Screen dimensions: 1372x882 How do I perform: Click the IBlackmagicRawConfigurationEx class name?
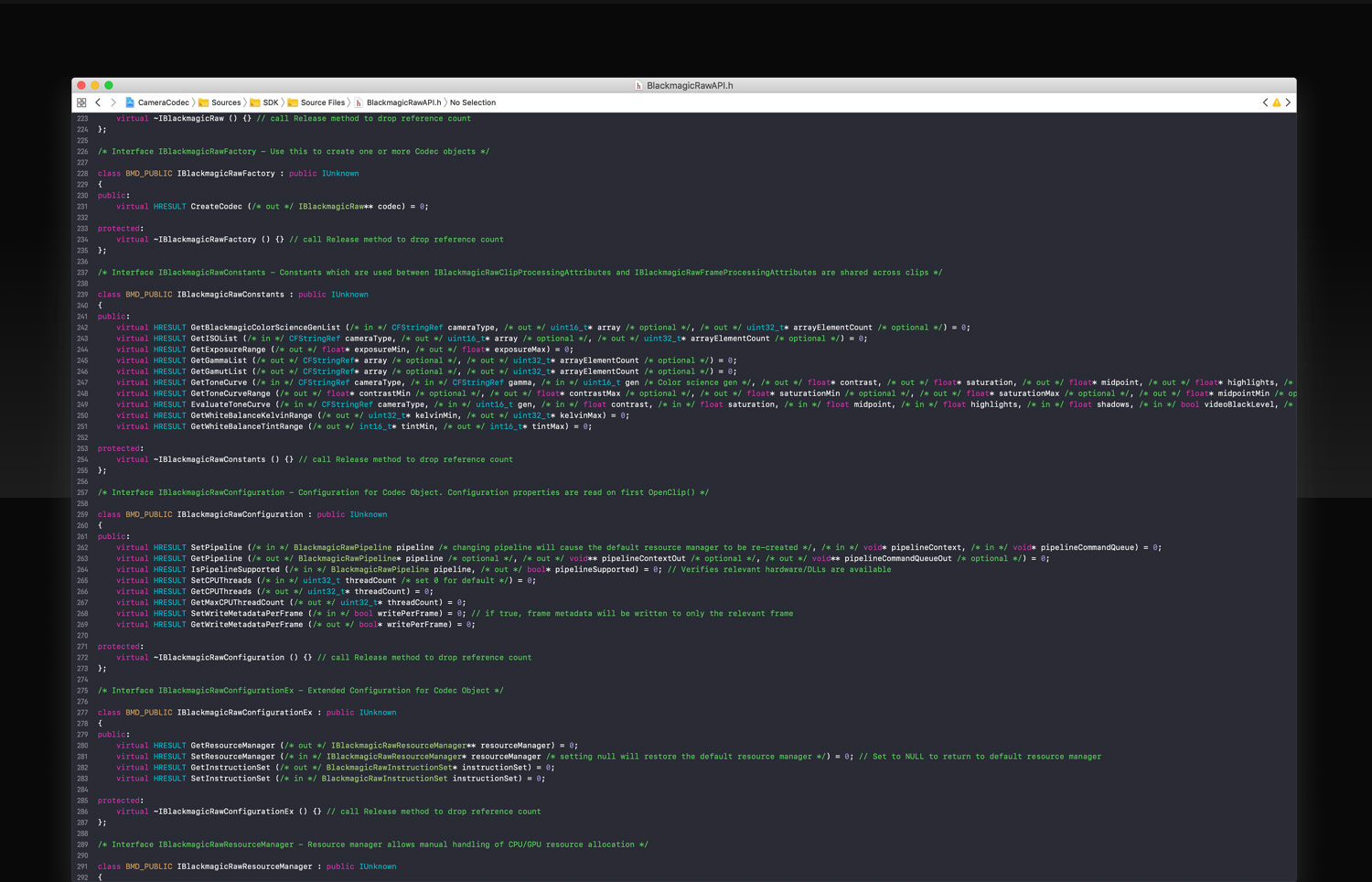point(244,713)
